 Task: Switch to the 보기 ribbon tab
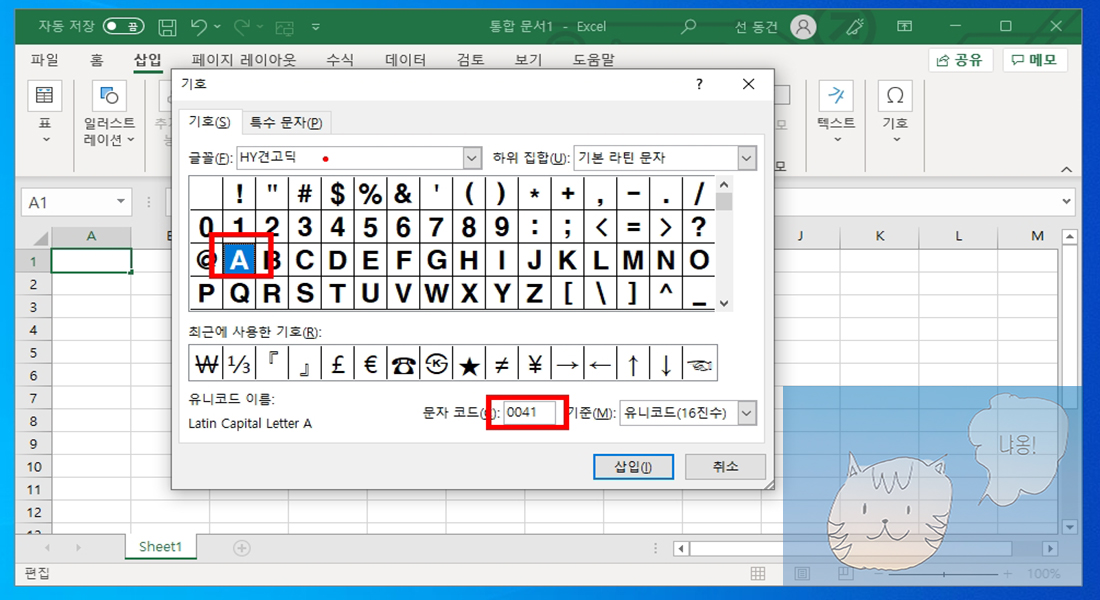pyautogui.click(x=528, y=60)
